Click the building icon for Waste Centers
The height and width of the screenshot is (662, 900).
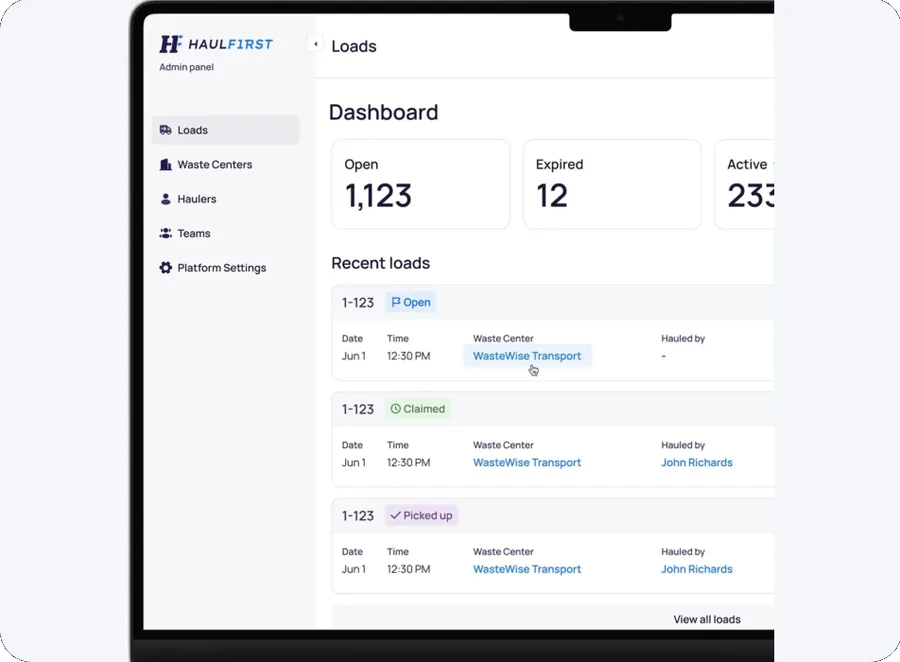pyautogui.click(x=165, y=165)
